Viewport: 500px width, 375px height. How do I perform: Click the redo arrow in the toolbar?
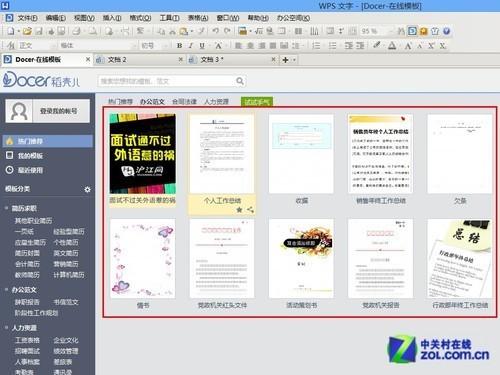tap(227, 31)
